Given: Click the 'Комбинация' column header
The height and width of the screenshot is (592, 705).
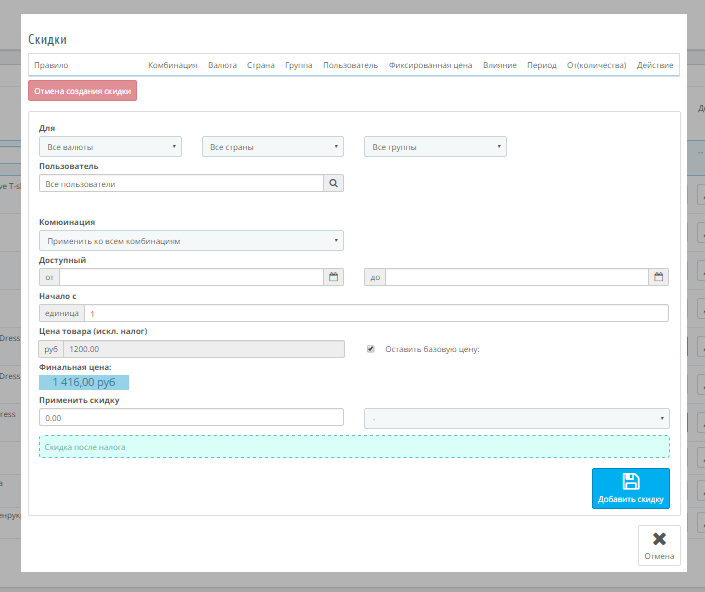Looking at the screenshot, I should point(172,65).
